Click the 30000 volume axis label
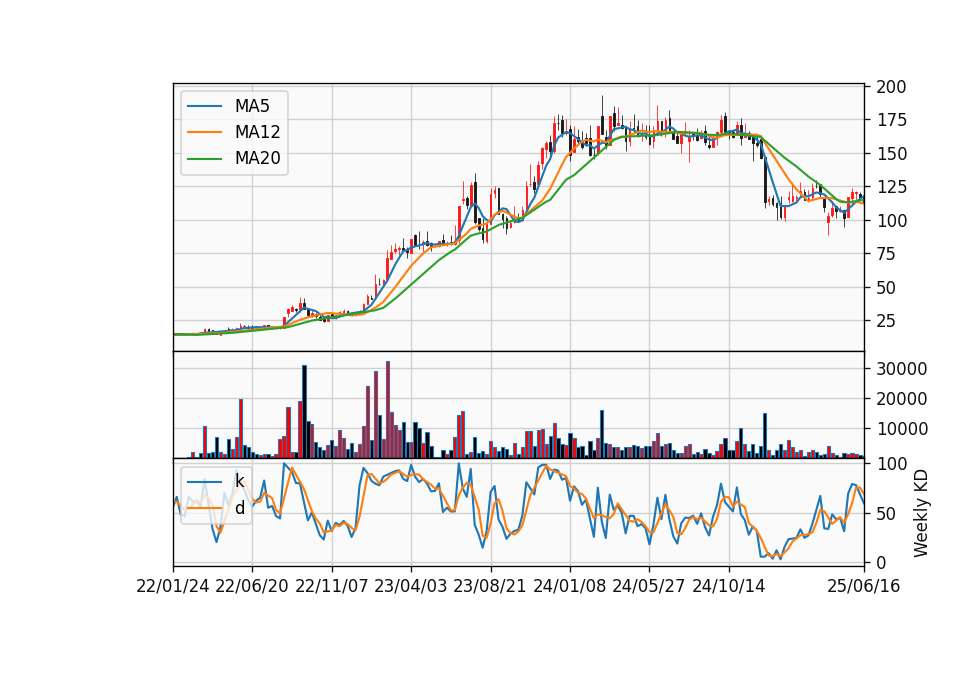Viewport: 960px width, 690px height. click(x=902, y=369)
